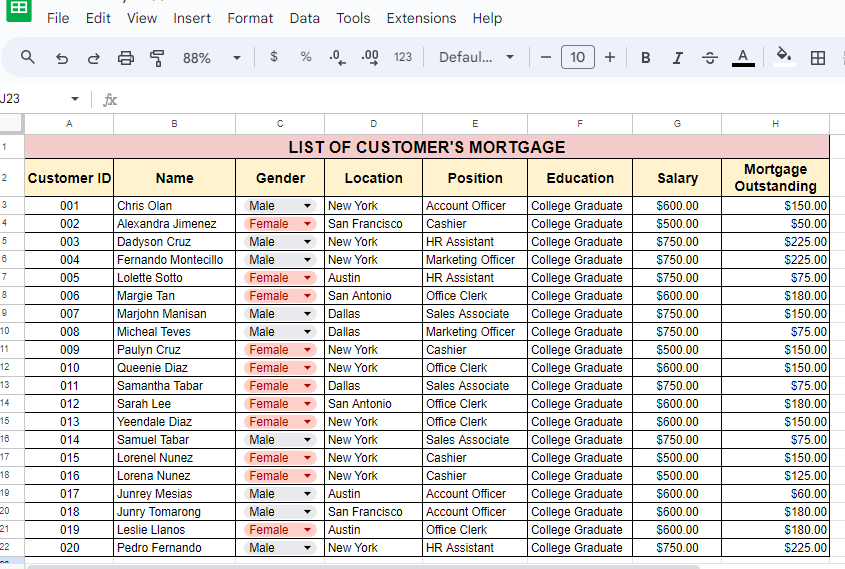This screenshot has height=569, width=845.
Task: Open the View menu
Action: [x=142, y=18]
